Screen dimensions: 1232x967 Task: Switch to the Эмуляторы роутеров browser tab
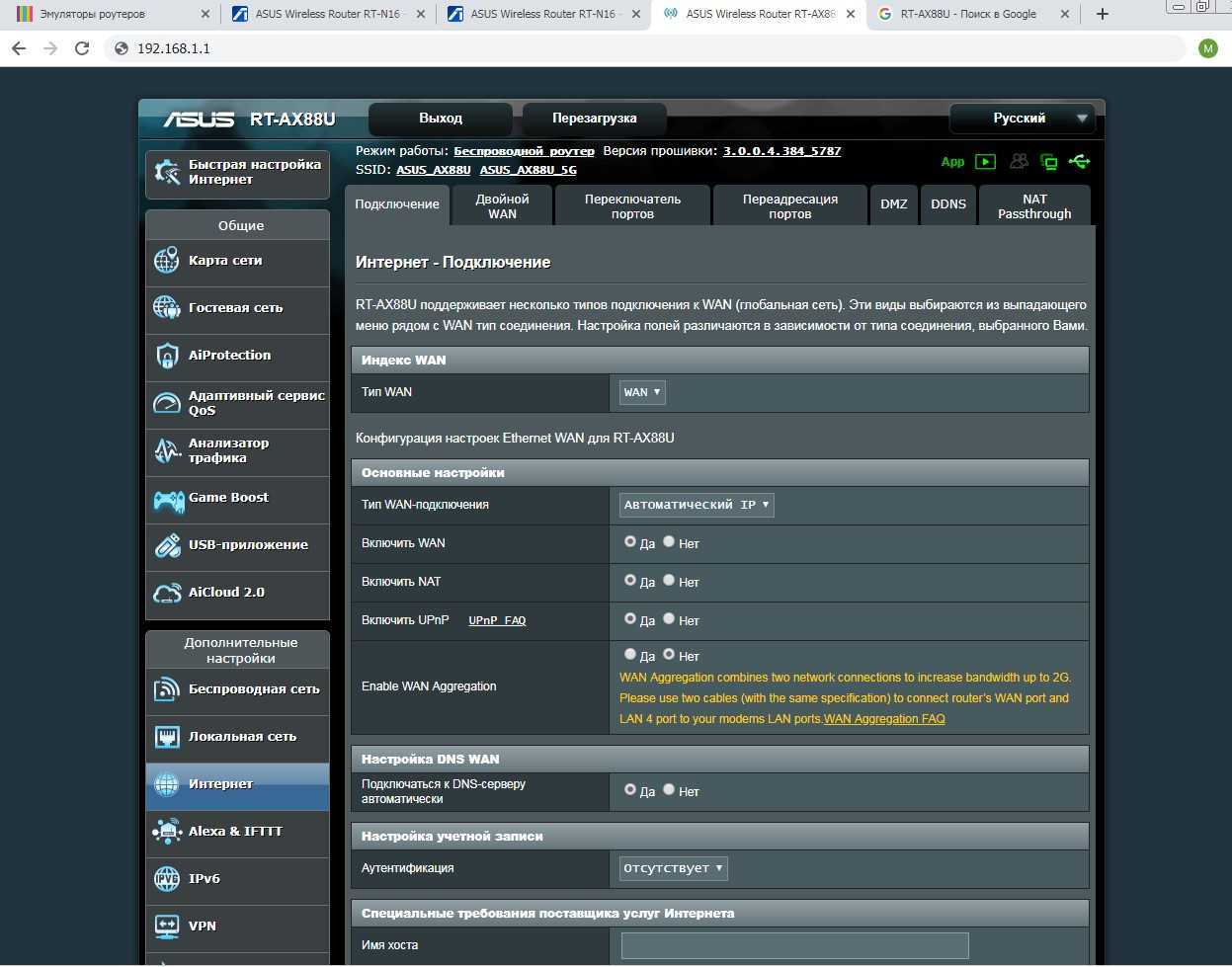[x=109, y=14]
